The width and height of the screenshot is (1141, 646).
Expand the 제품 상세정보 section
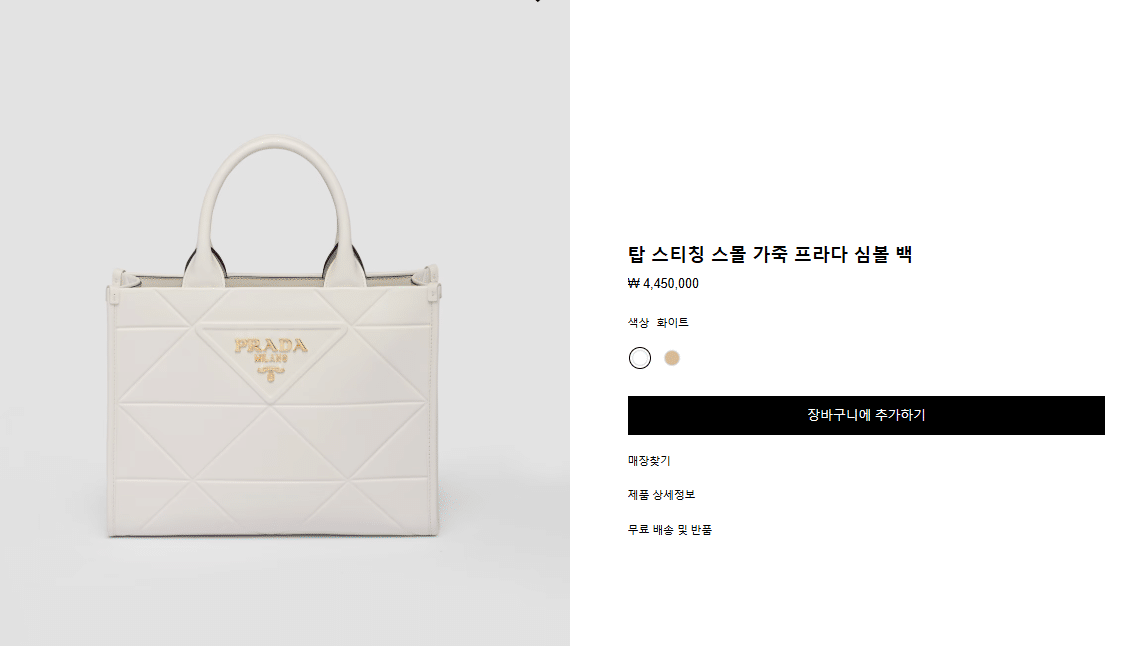[x=661, y=495]
